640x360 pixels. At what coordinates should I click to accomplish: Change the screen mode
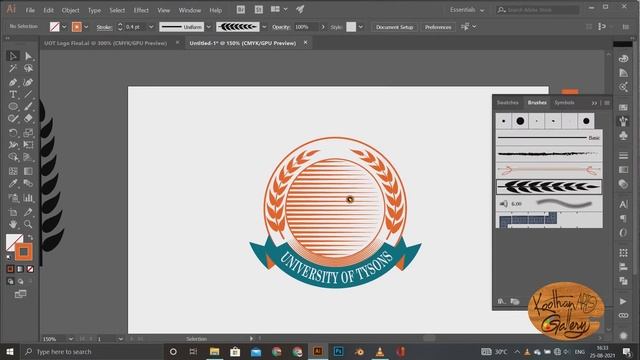(20, 294)
